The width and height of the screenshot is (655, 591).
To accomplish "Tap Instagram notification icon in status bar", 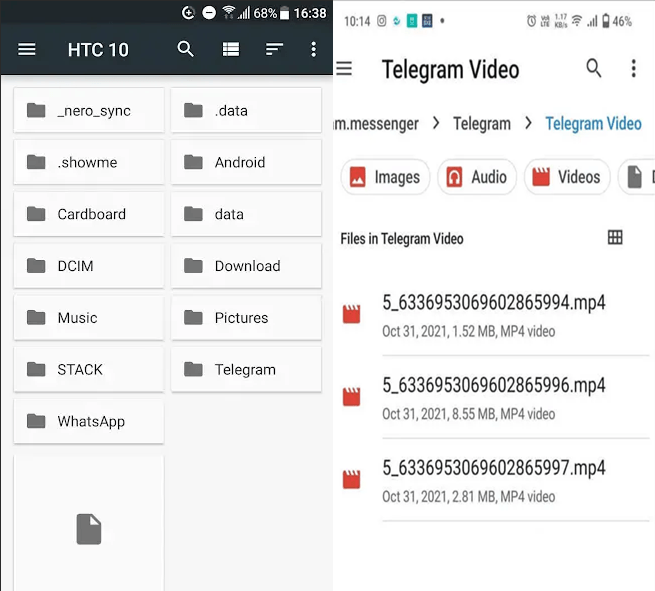I will coord(381,21).
